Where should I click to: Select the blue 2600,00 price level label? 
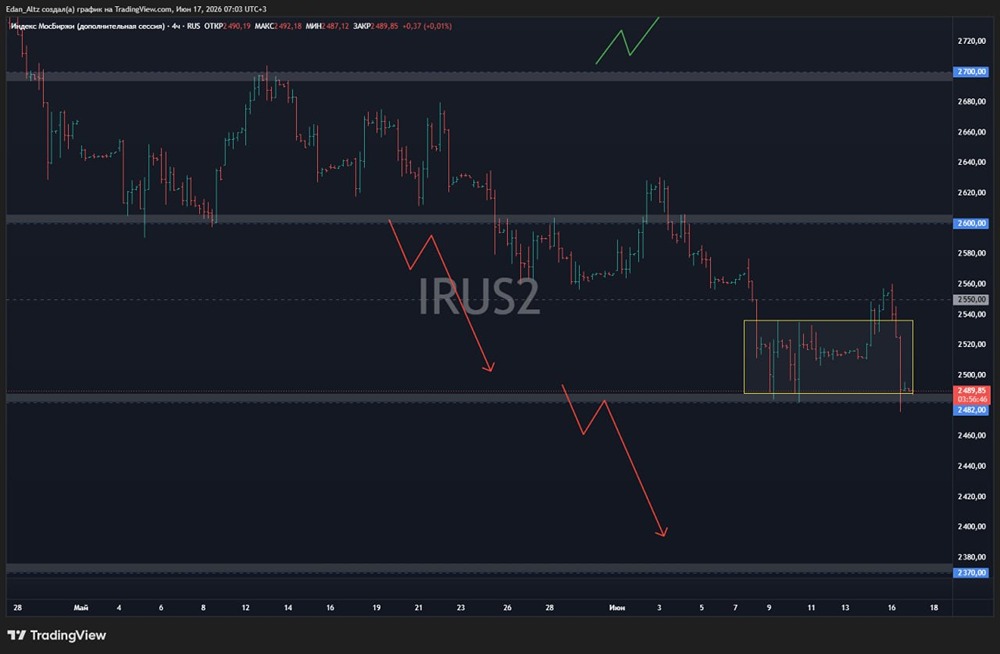click(x=971, y=223)
